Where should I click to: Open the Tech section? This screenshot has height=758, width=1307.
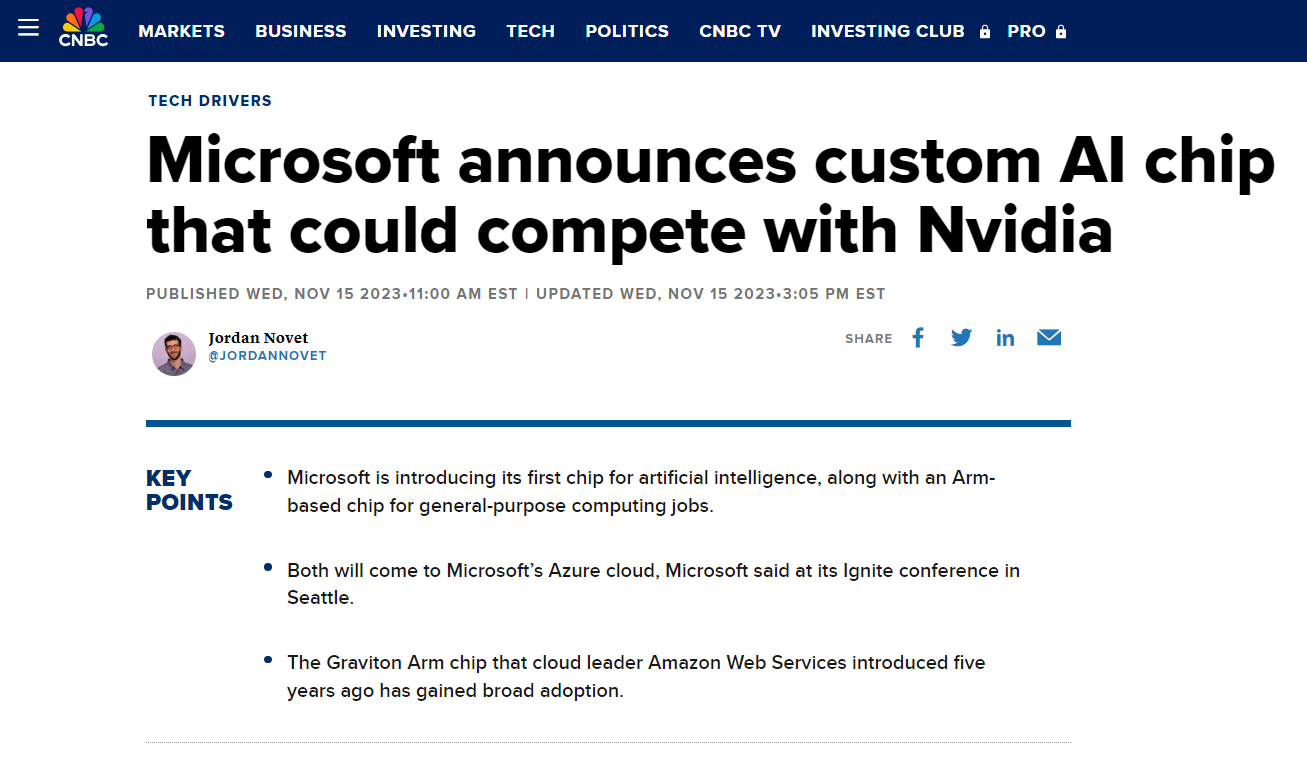click(x=530, y=31)
